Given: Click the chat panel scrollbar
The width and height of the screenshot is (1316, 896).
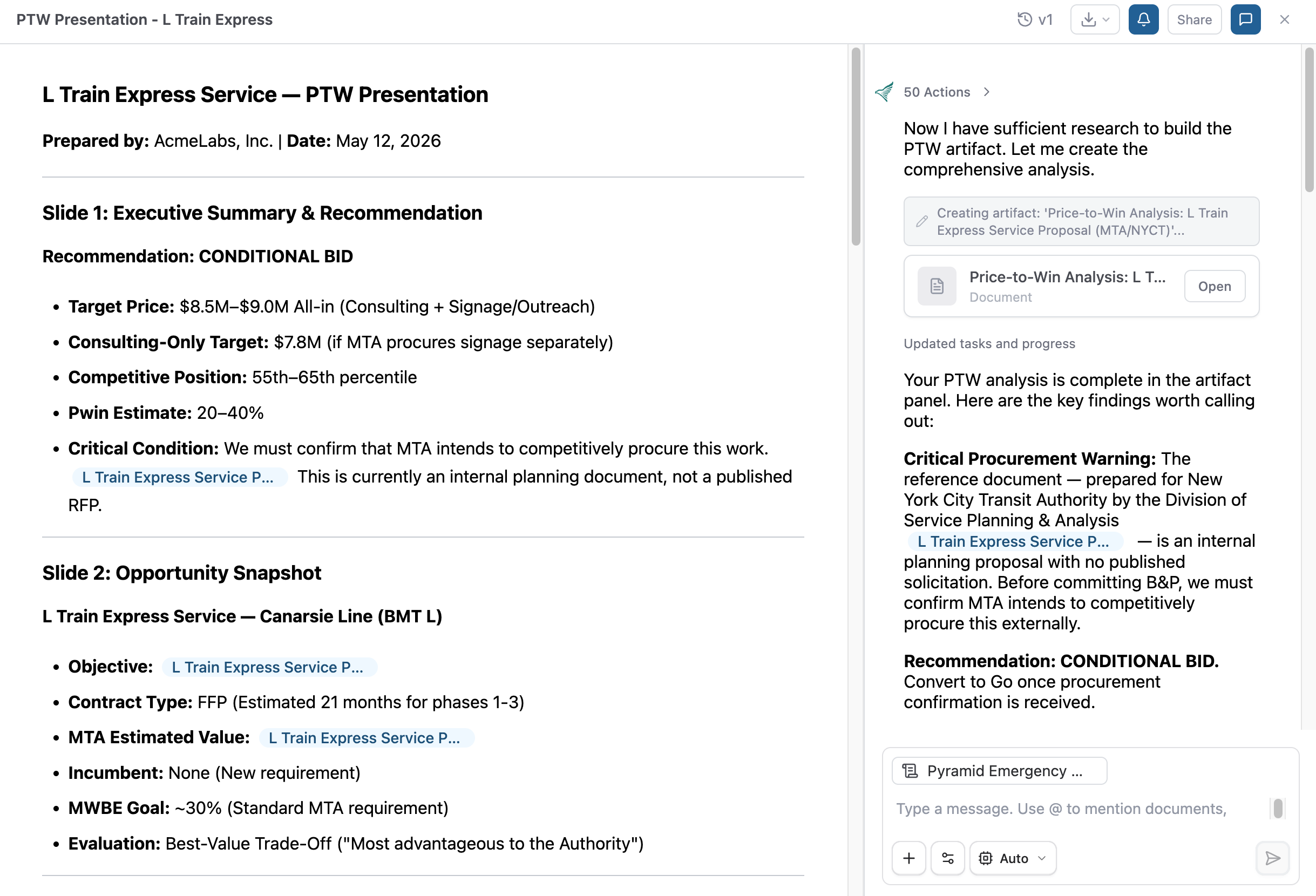Looking at the screenshot, I should 1309,121.
